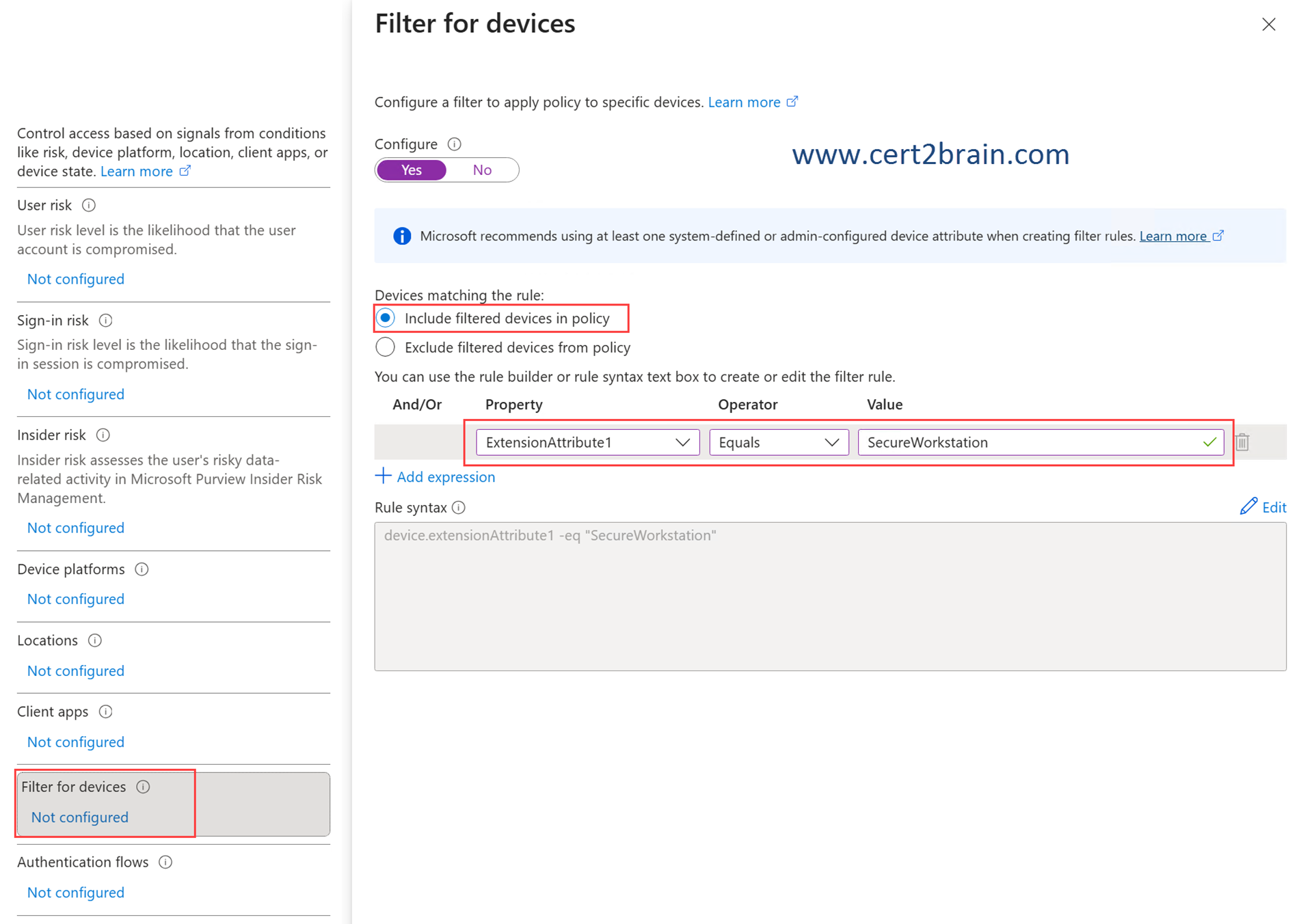Delete the filter rule with trash icon
Viewport: 1299px width, 924px height.
[1242, 443]
